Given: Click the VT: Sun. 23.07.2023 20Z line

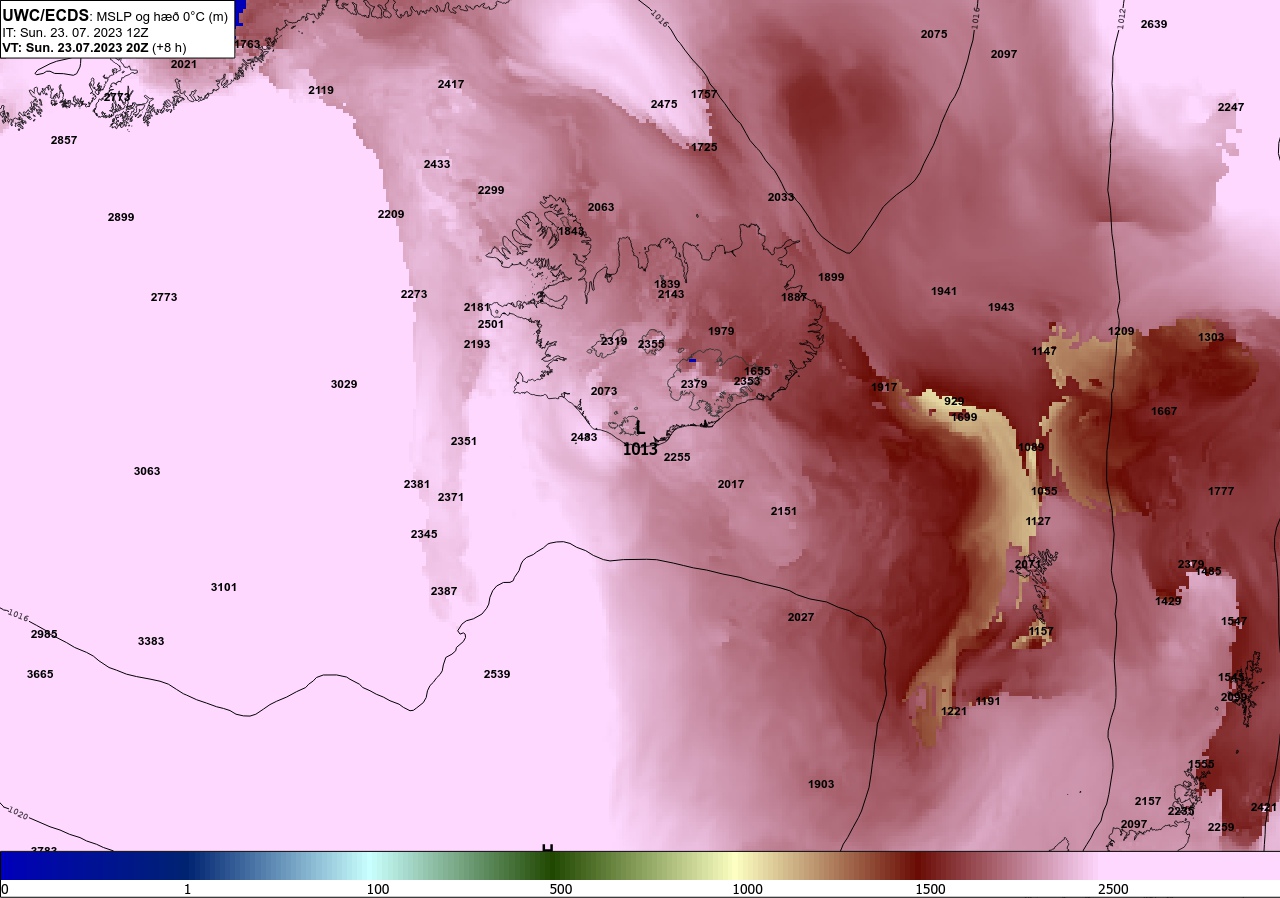Looking at the screenshot, I should (x=94, y=47).
